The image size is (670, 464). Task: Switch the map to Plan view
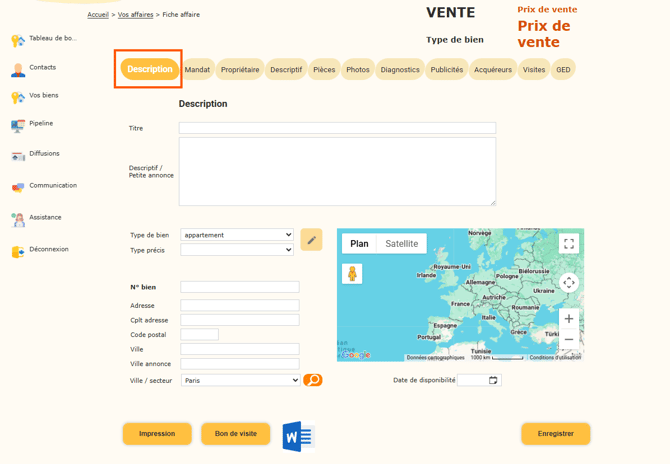pyautogui.click(x=359, y=244)
